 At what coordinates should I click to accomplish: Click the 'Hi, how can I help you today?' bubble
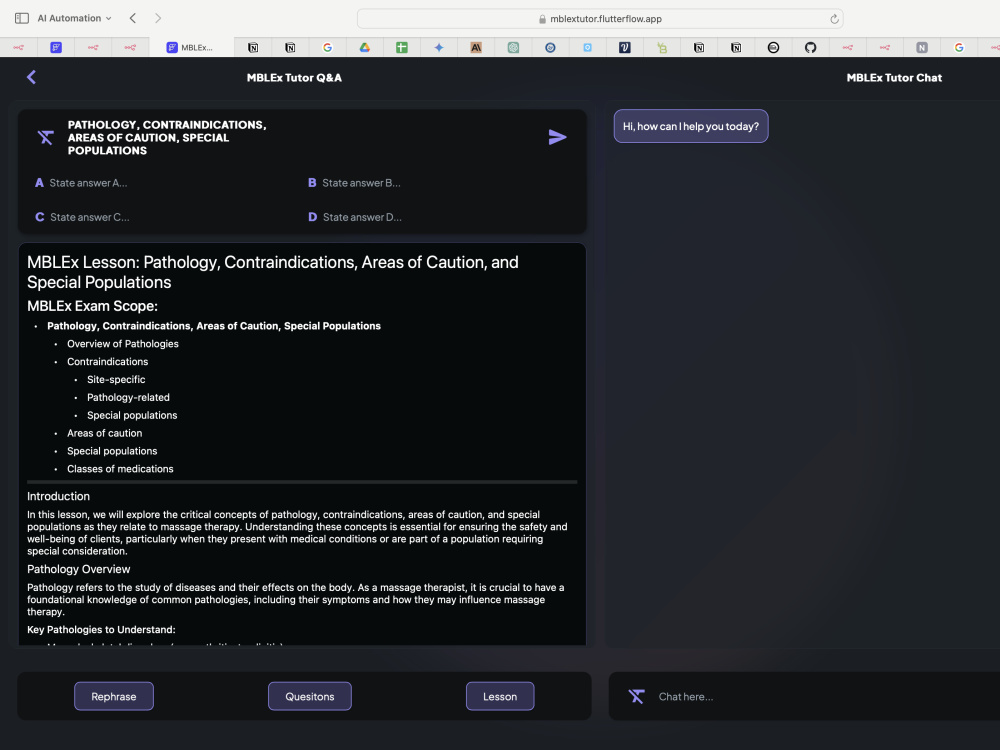(691, 126)
